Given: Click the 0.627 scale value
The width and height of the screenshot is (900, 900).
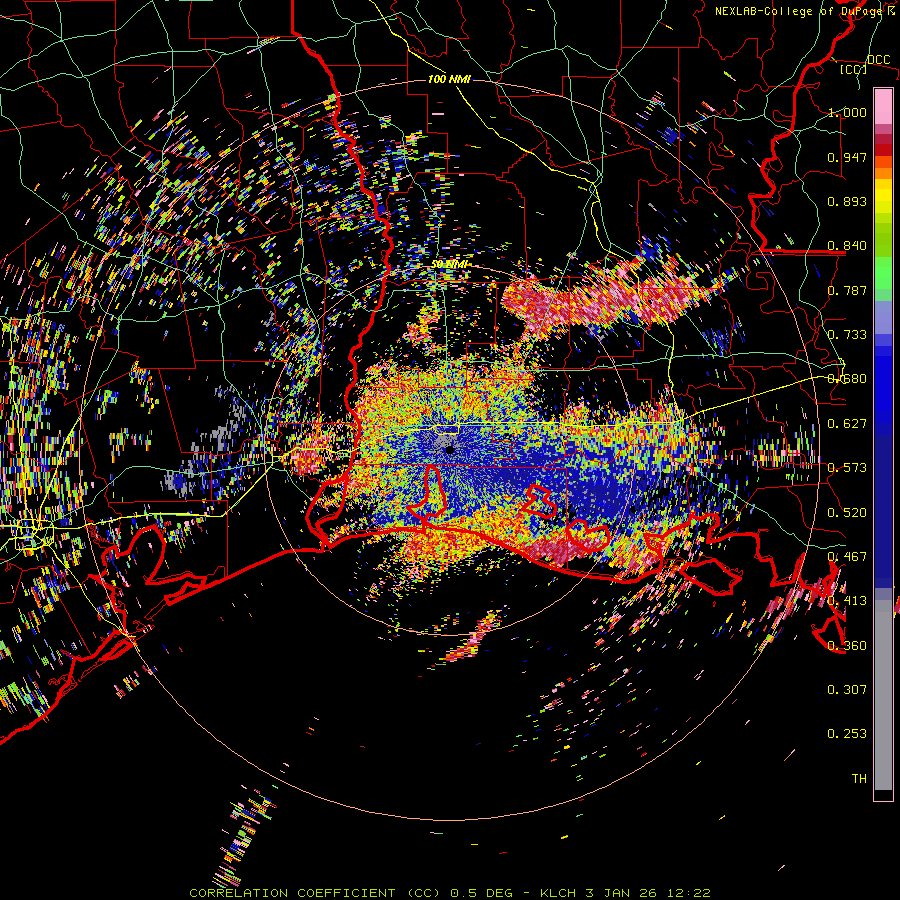Looking at the screenshot, I should tap(847, 424).
